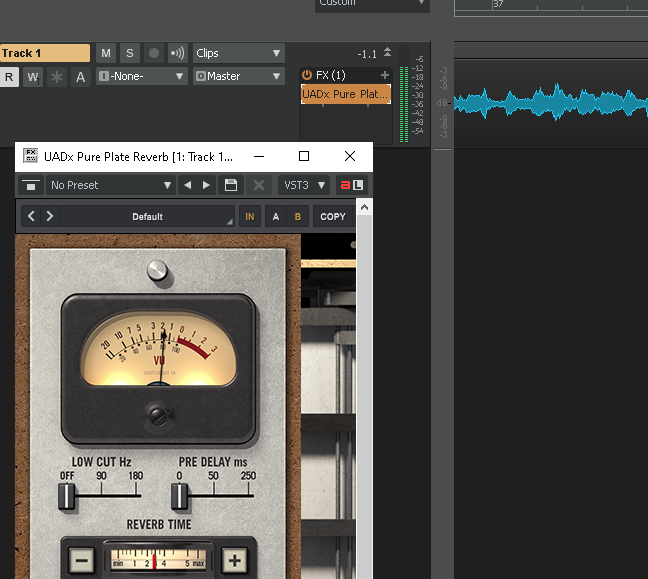
Task: Toggle input echo speaker icon
Action: tap(178, 53)
